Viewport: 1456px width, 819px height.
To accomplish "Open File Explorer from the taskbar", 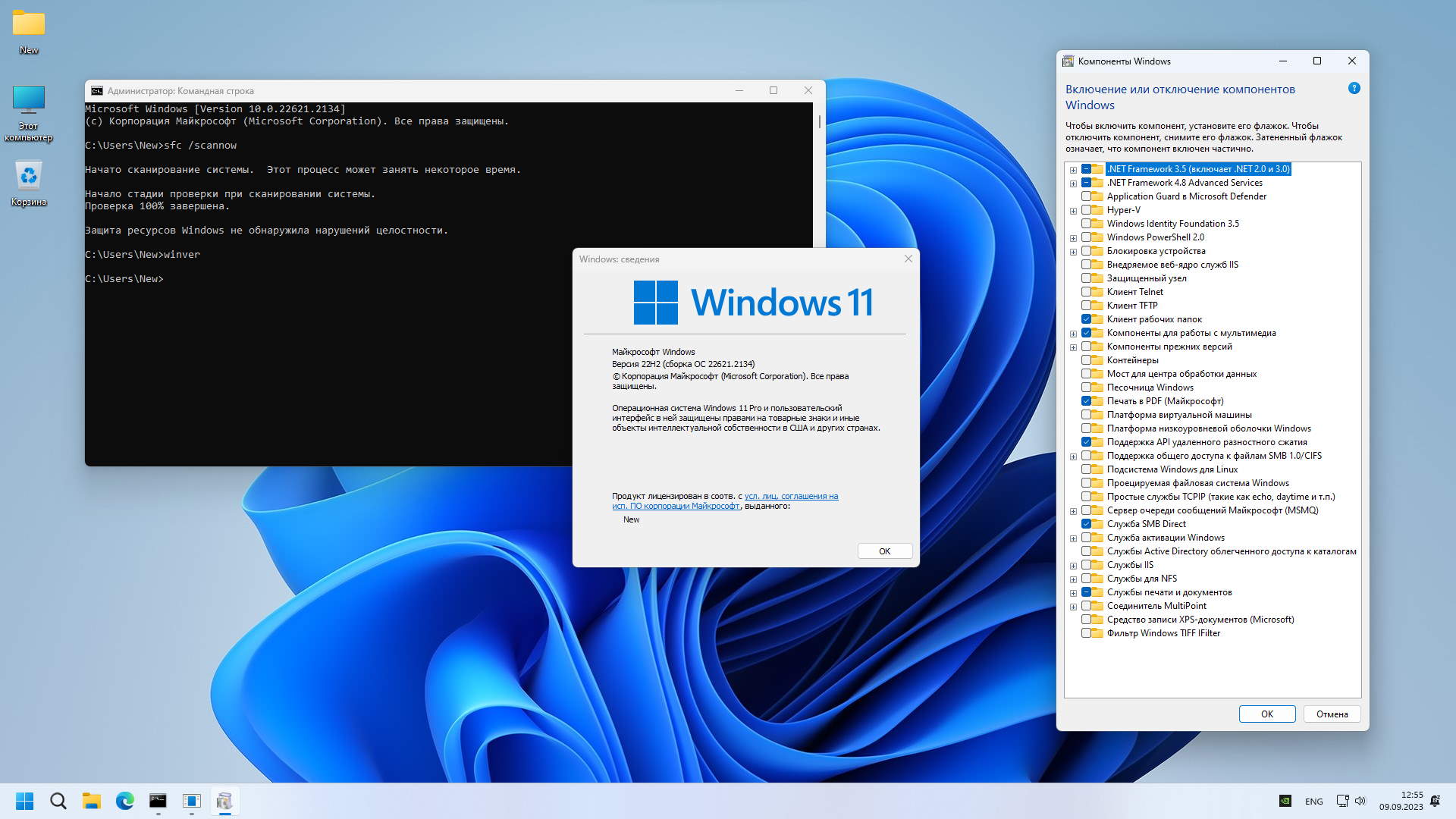I will tap(91, 801).
